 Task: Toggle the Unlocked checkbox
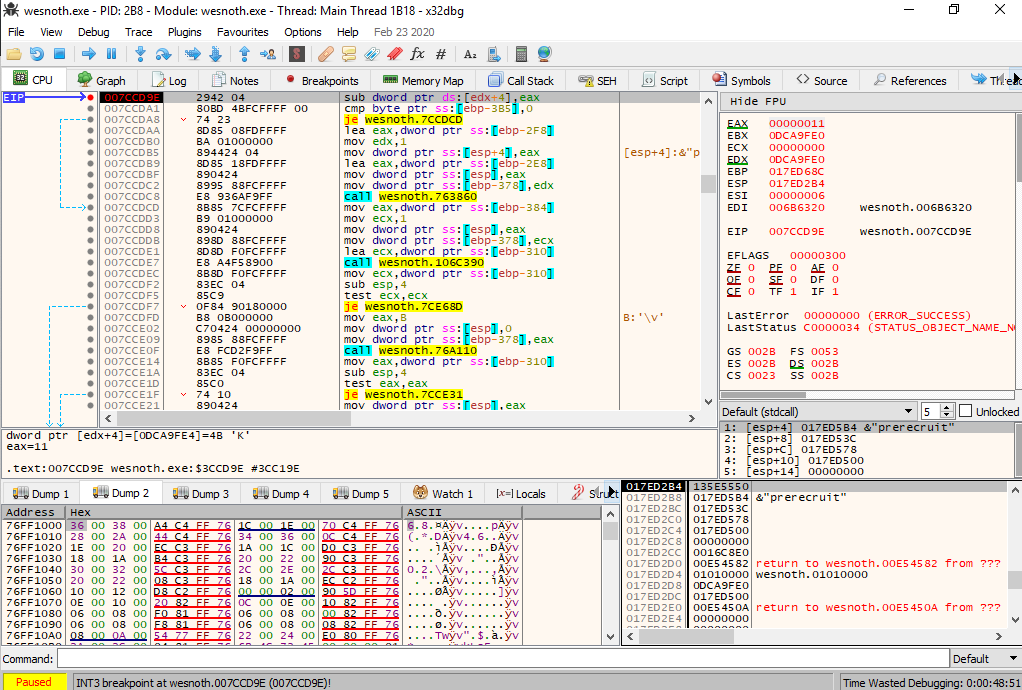[966, 411]
